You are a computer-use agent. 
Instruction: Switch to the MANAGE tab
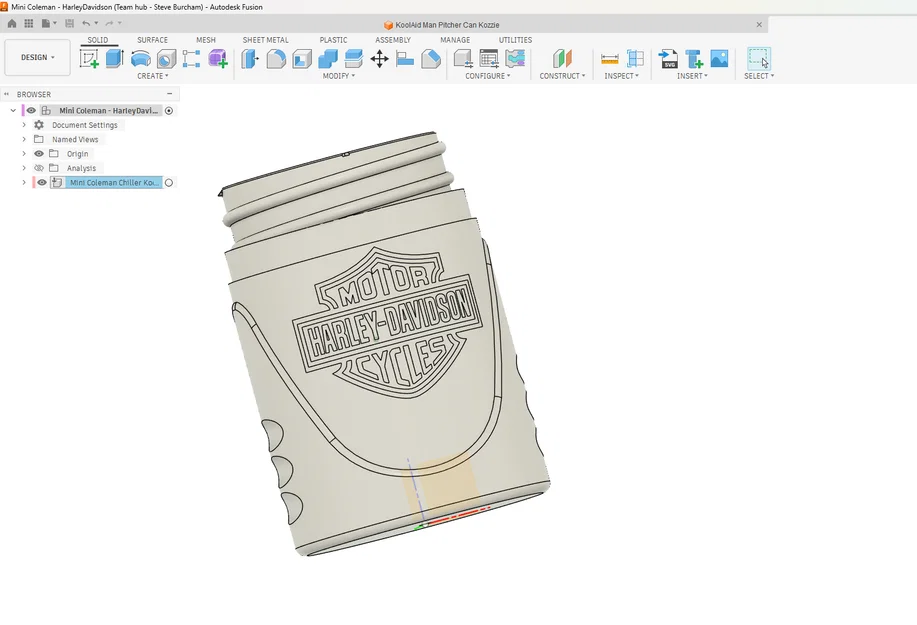(x=455, y=40)
